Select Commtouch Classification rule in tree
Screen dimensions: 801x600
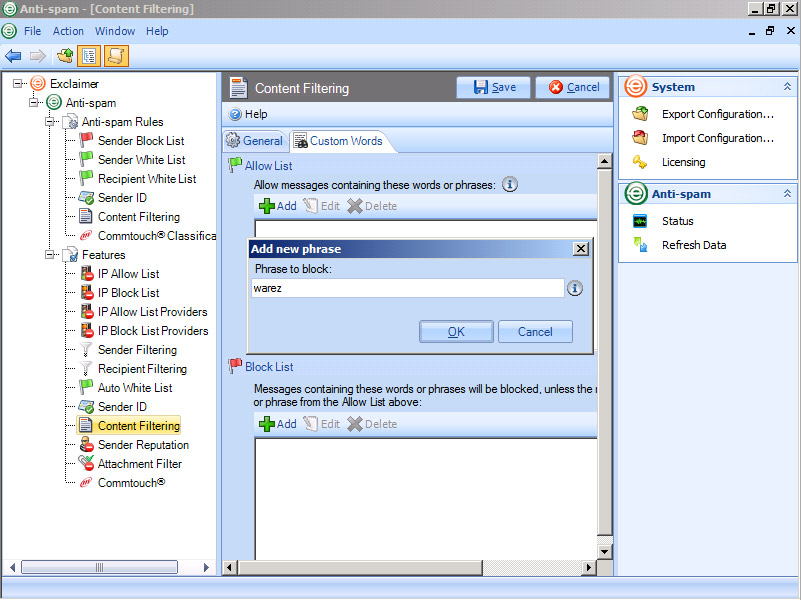pos(157,235)
